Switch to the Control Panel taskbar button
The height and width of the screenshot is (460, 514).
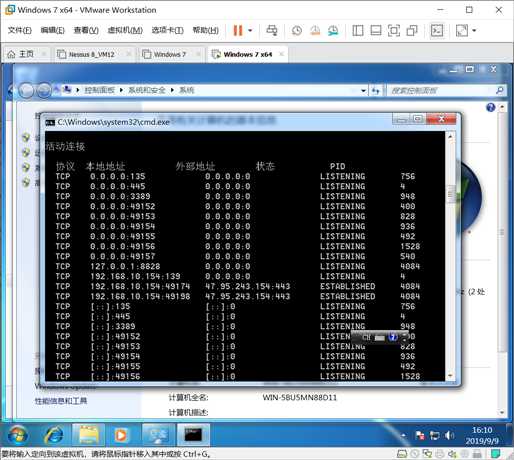(x=158, y=435)
